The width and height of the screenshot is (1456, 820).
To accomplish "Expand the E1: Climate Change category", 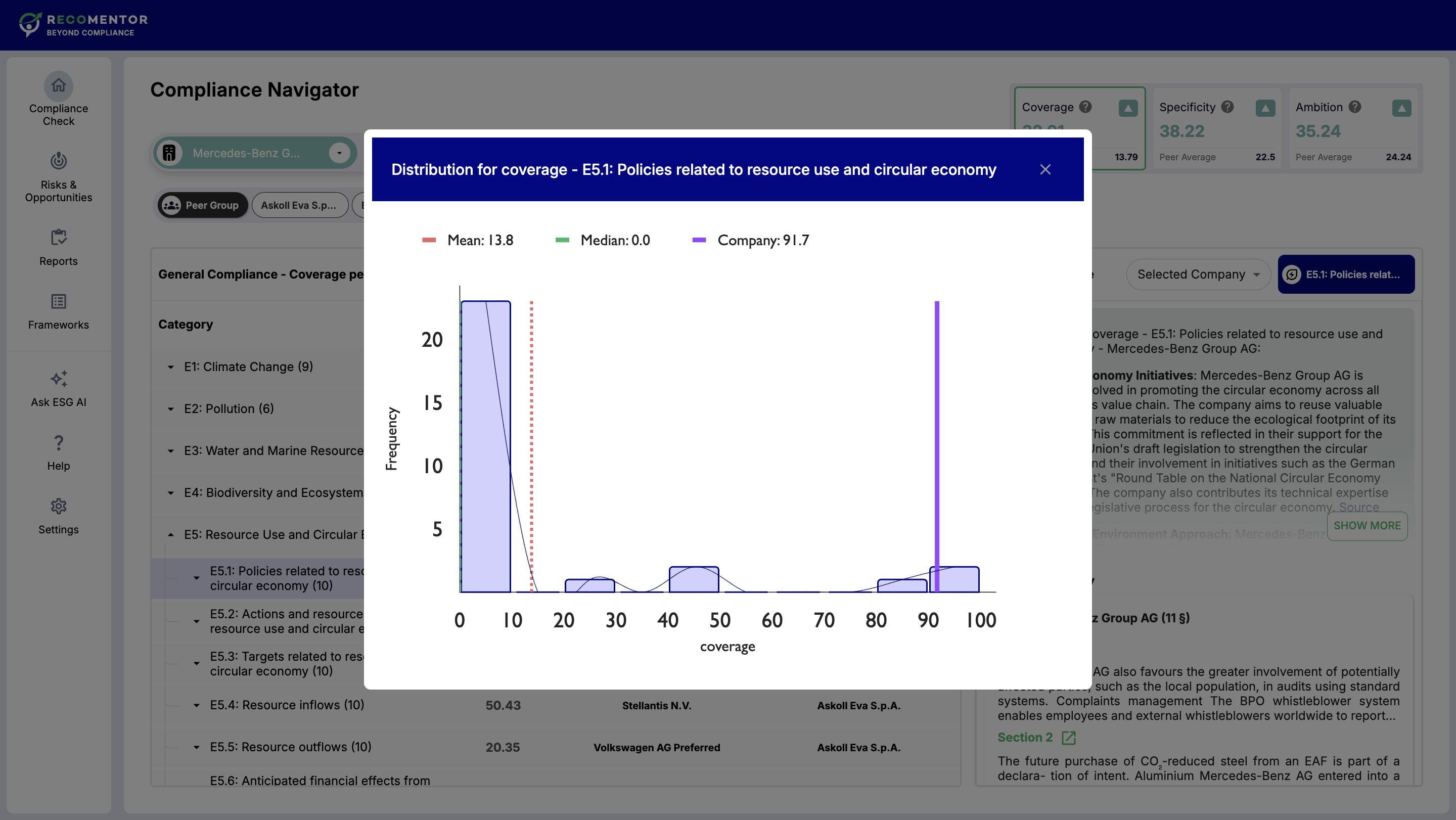I will (x=171, y=367).
